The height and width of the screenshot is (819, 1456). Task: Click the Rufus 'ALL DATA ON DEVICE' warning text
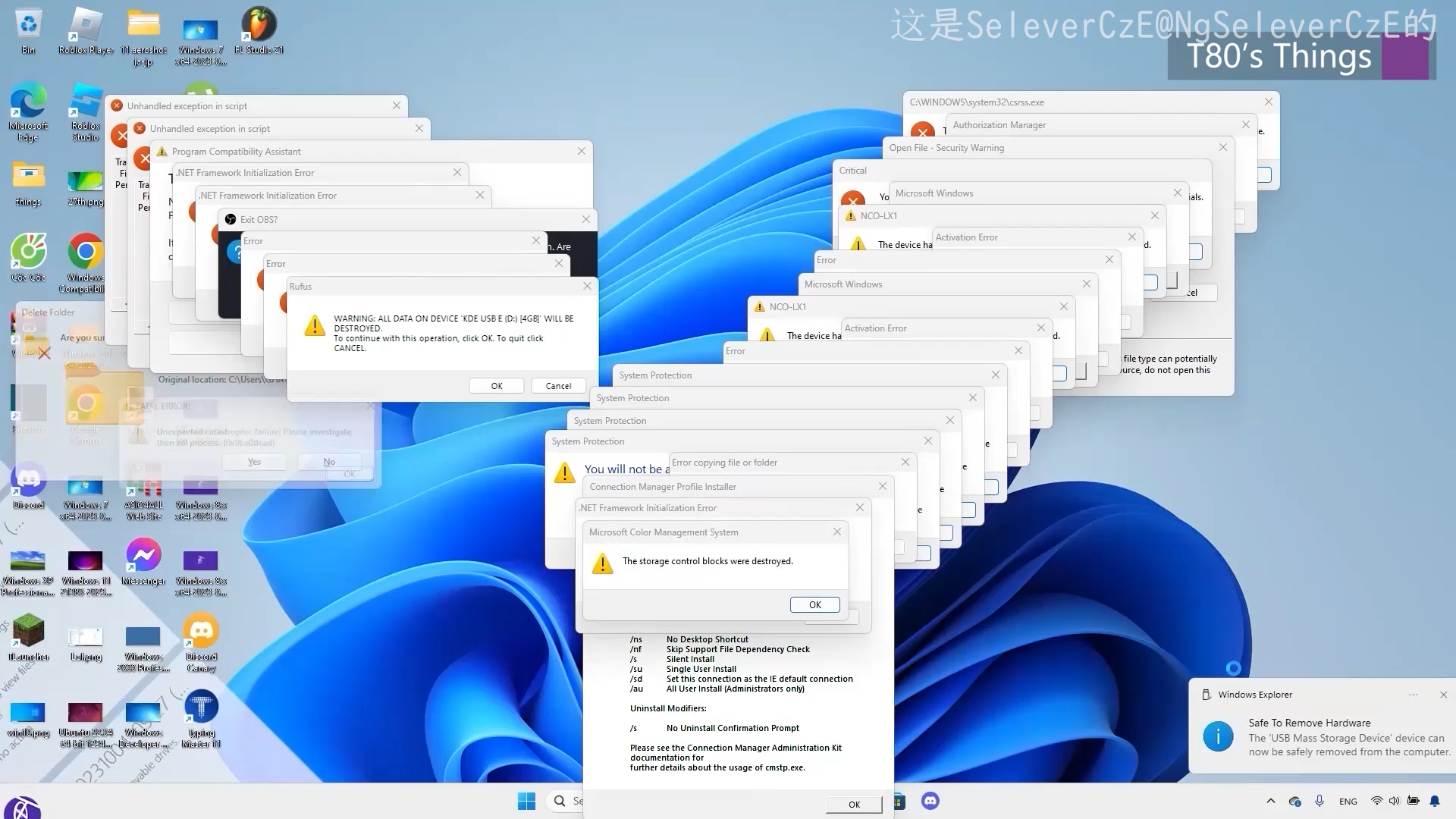tap(453, 333)
